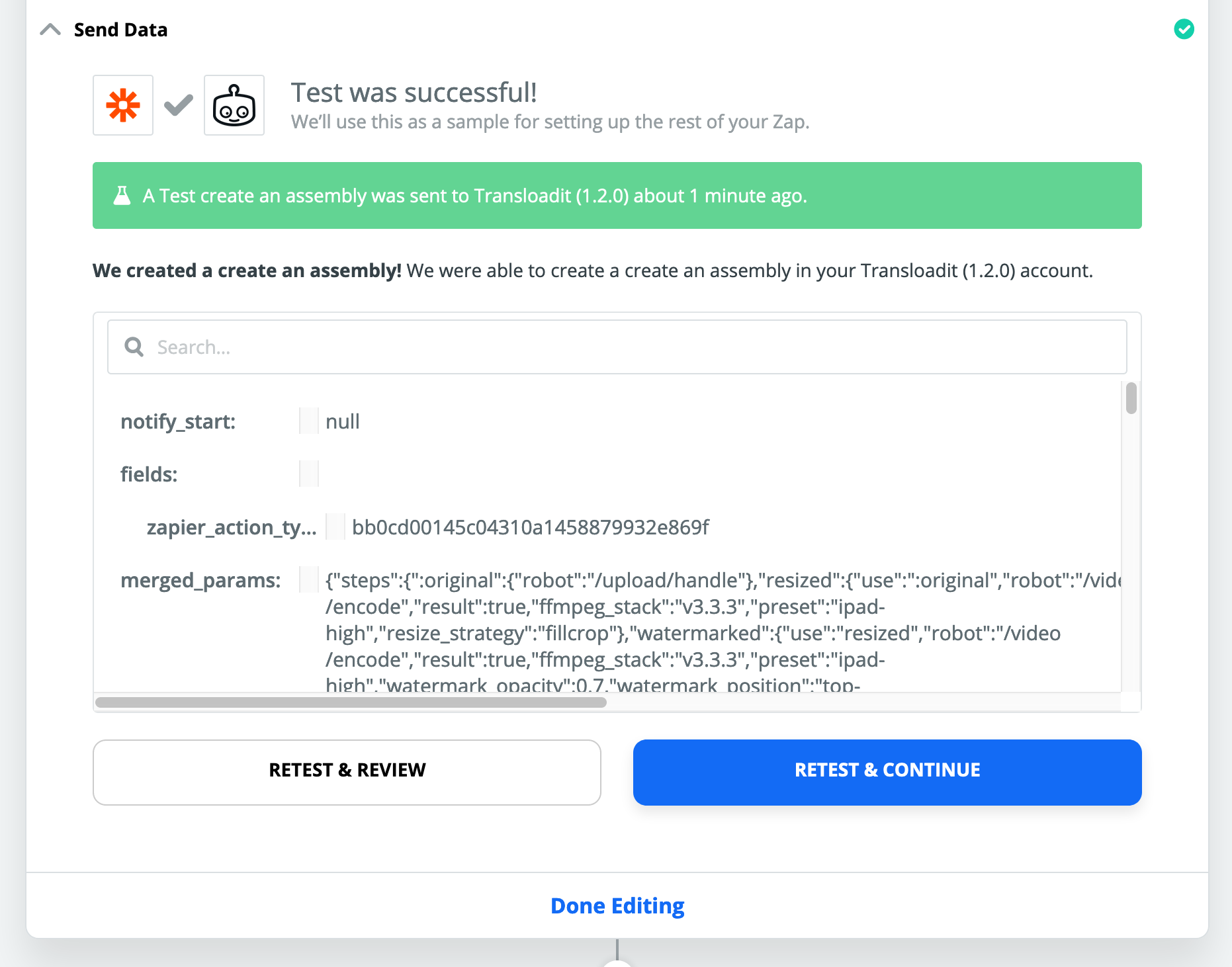Click the box beside notify_start
1232x967 pixels.
tap(309, 421)
